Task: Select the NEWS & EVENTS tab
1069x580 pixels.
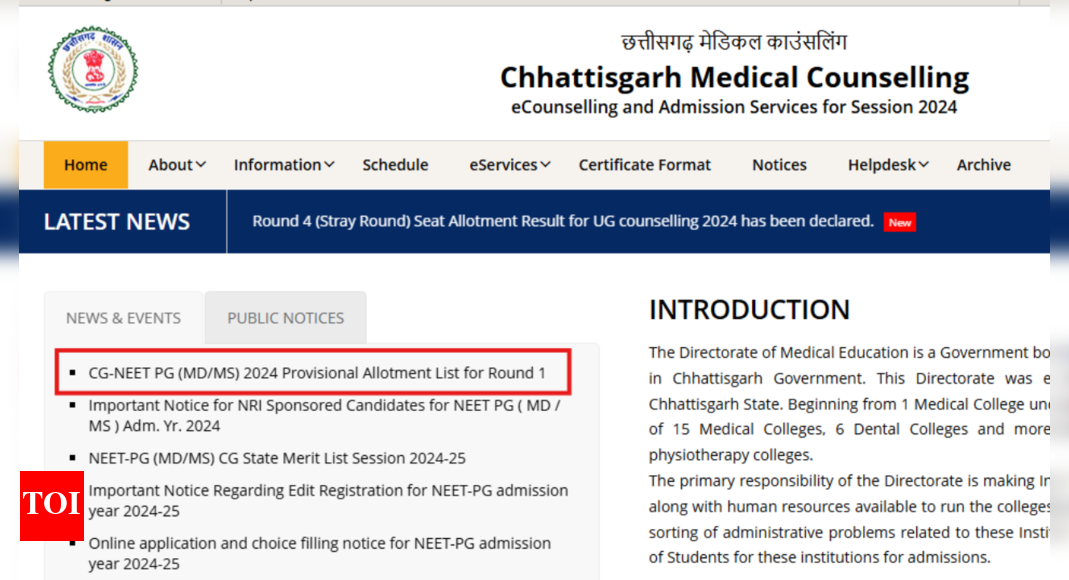Action: tap(123, 317)
